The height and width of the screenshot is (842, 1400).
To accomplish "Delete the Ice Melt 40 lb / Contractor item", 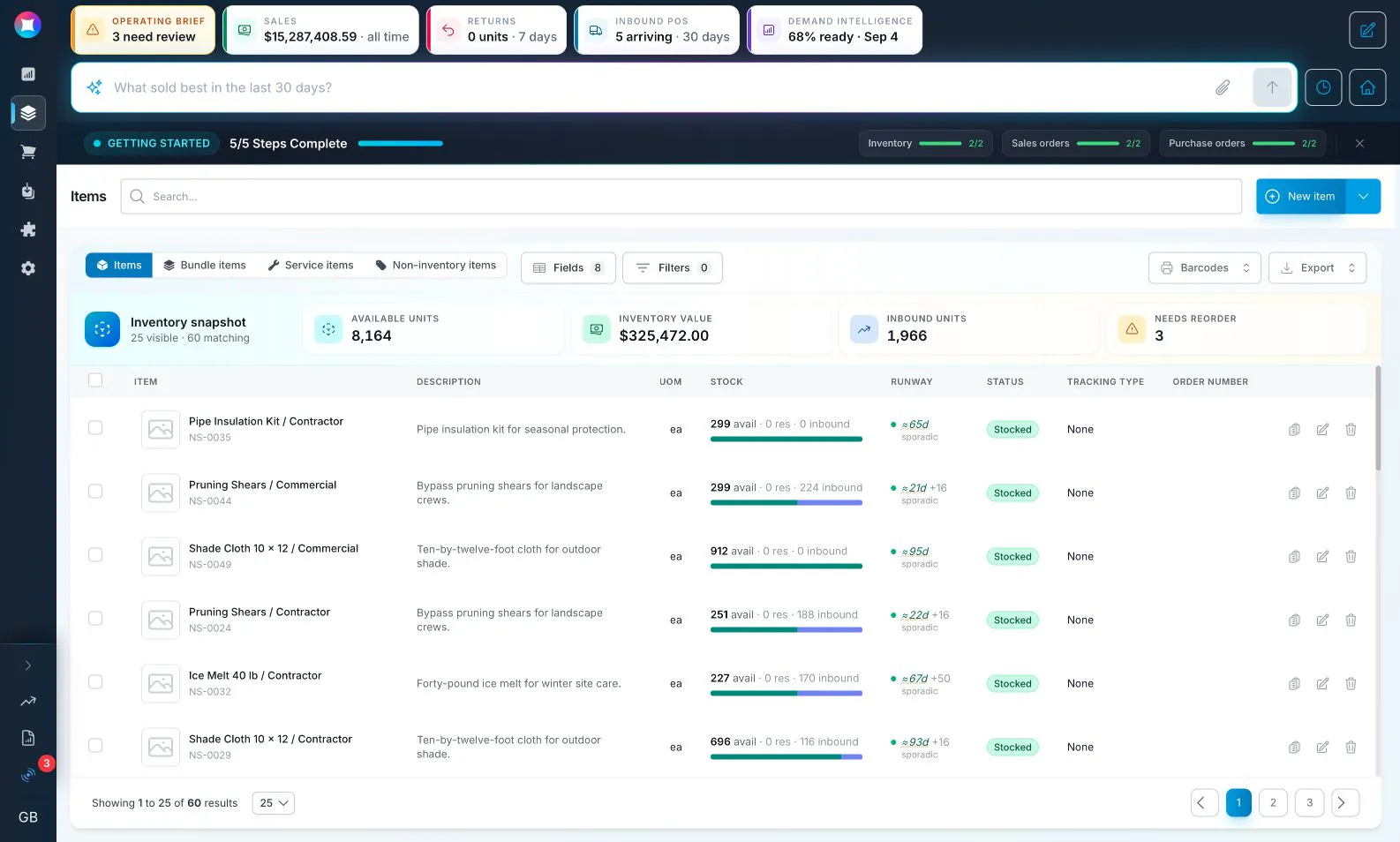I will click(x=1351, y=684).
